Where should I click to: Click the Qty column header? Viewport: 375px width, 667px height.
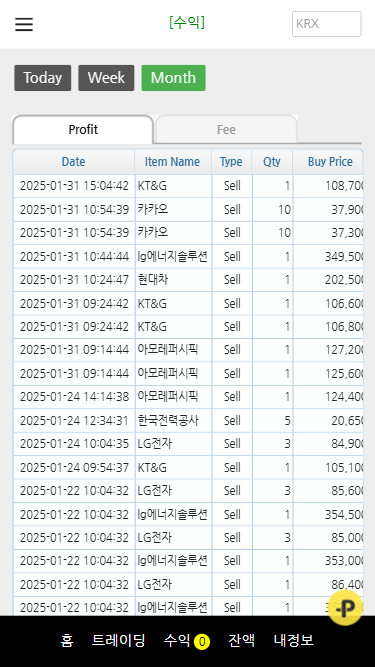[272, 162]
